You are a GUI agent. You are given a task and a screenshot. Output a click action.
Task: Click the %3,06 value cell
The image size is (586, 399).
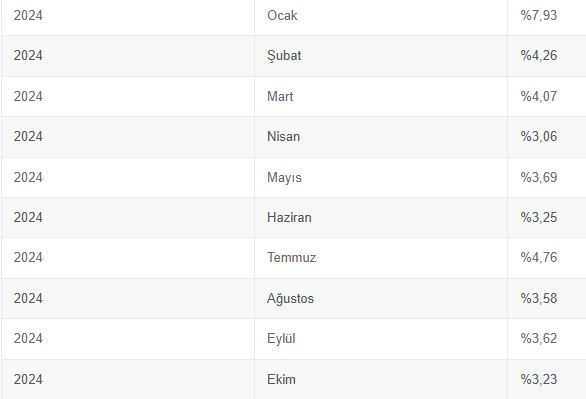tap(547, 137)
